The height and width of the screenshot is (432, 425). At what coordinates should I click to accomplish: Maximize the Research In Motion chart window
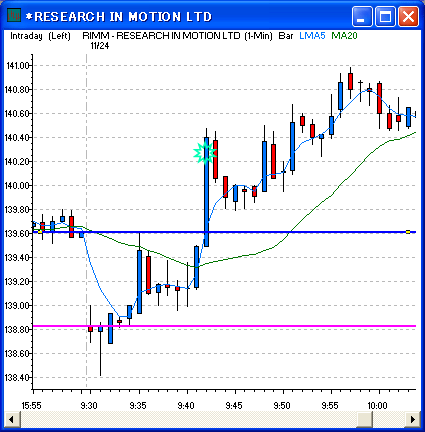click(x=385, y=16)
